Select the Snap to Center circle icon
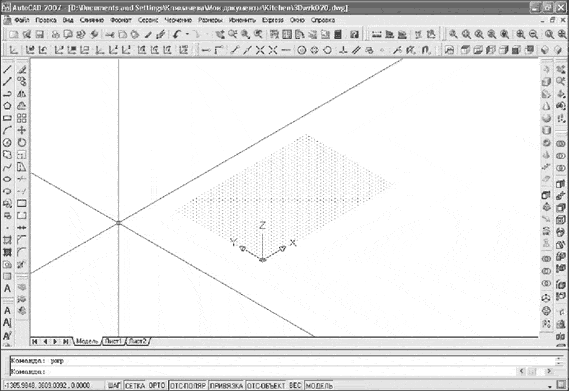This screenshot has width=569, height=391. (302, 50)
